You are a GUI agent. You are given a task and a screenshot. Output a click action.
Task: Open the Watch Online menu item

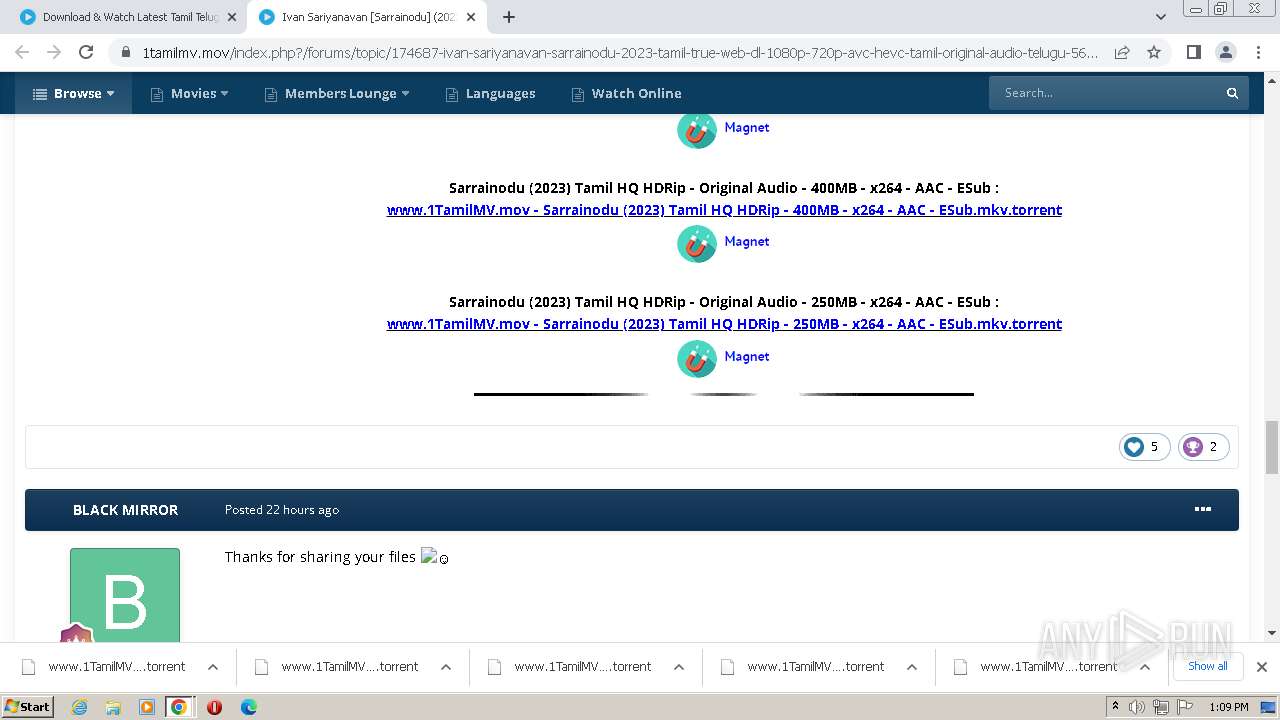pos(627,93)
